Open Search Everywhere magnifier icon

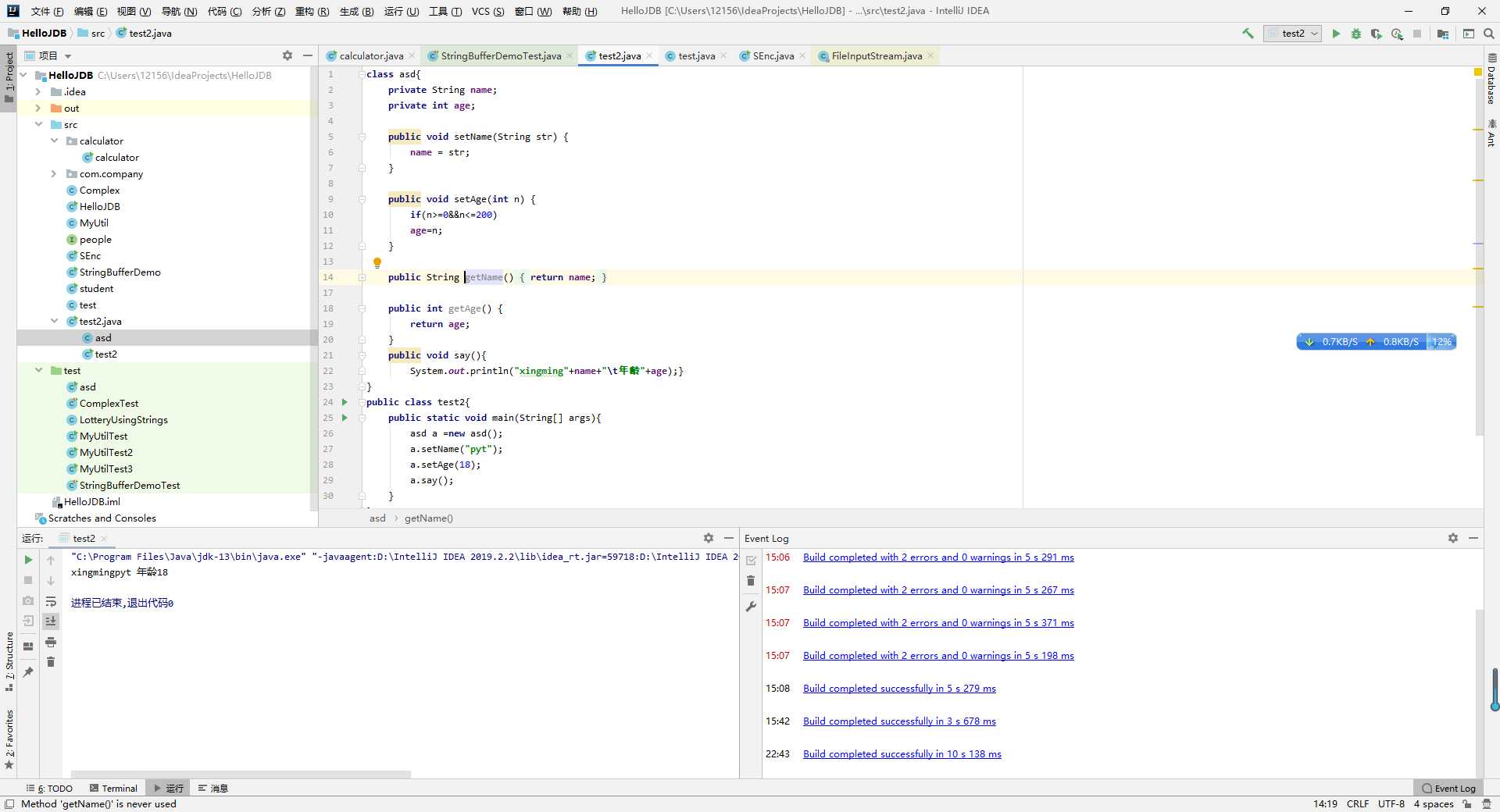pyautogui.click(x=1489, y=34)
